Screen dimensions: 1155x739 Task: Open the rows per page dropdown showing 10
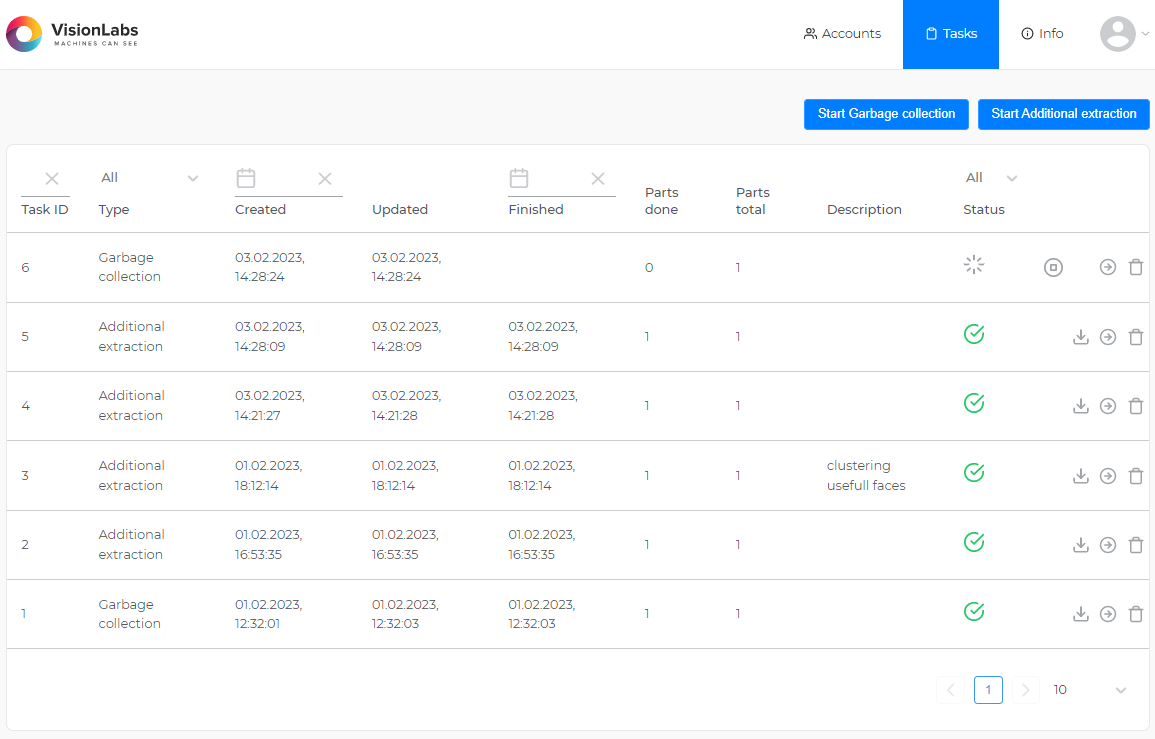pyautogui.click(x=1089, y=690)
